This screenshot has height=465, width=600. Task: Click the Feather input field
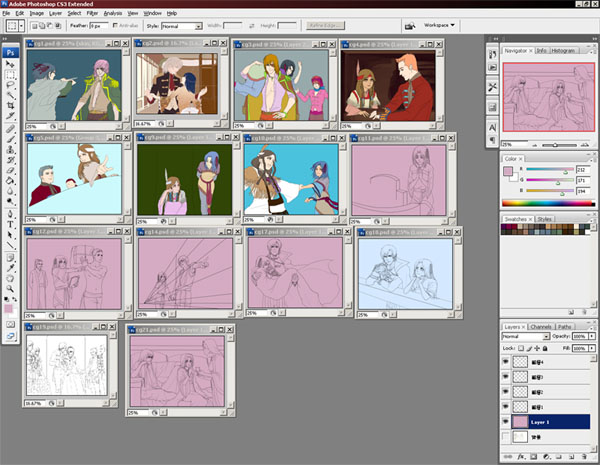[99, 26]
